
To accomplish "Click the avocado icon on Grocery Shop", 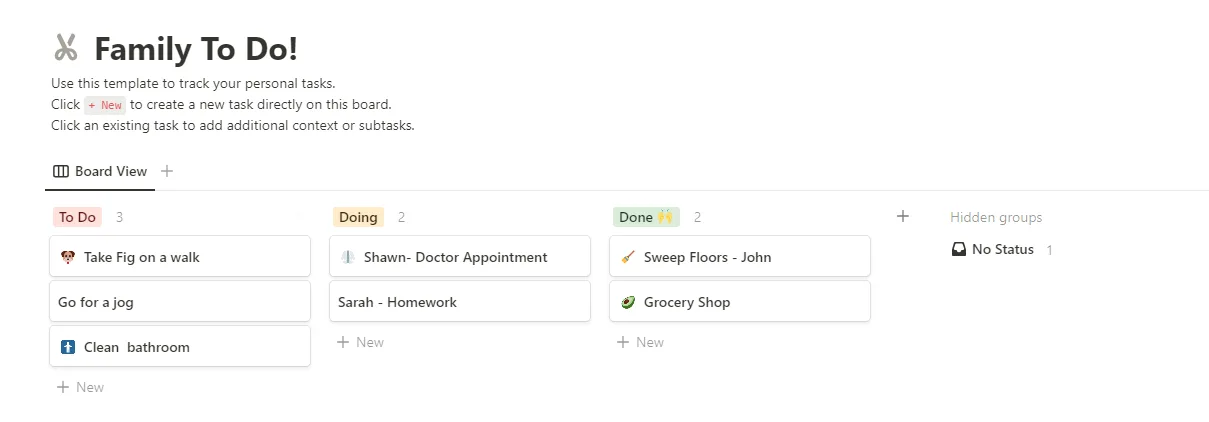I will (628, 302).
